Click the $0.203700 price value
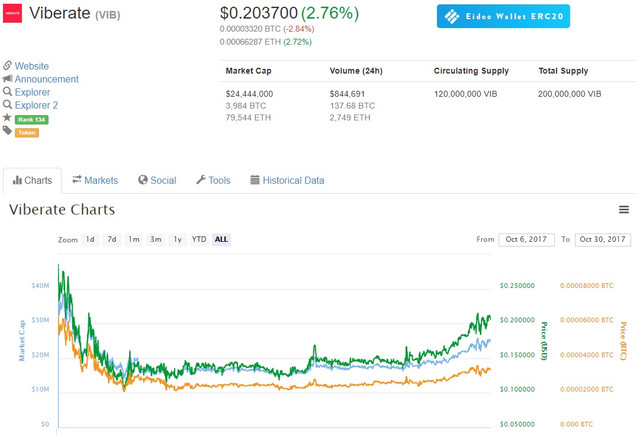640x435 pixels. pos(259,13)
